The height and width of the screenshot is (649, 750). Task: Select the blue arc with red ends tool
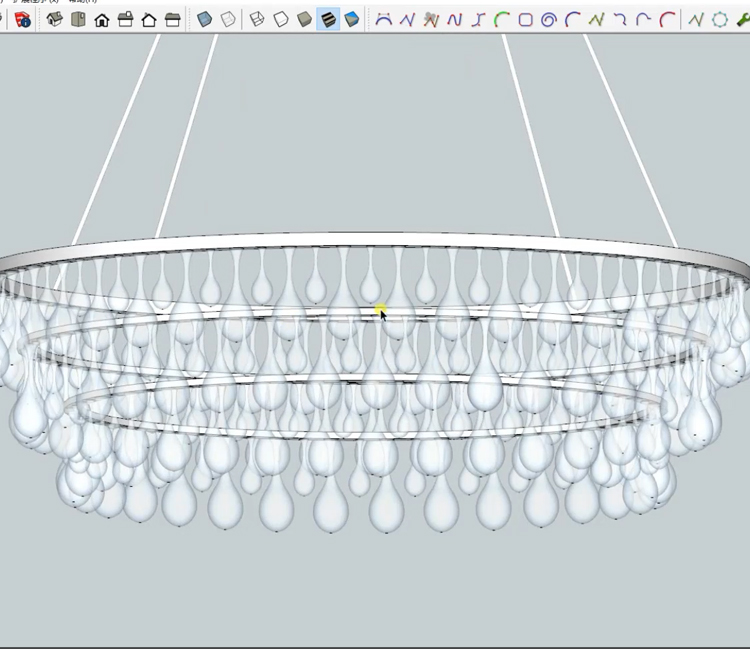pos(573,20)
